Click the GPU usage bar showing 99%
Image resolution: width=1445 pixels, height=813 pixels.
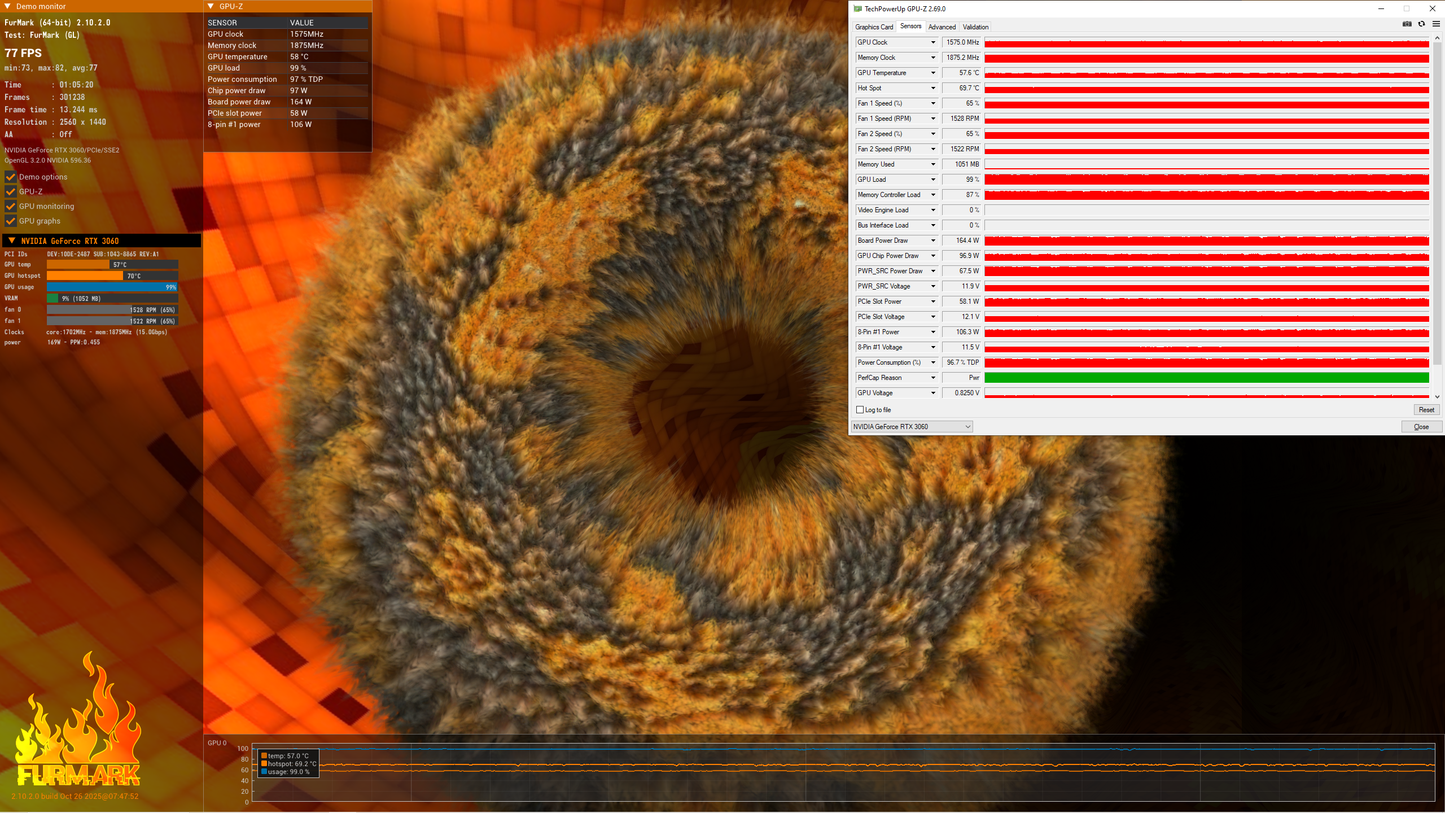(112, 287)
